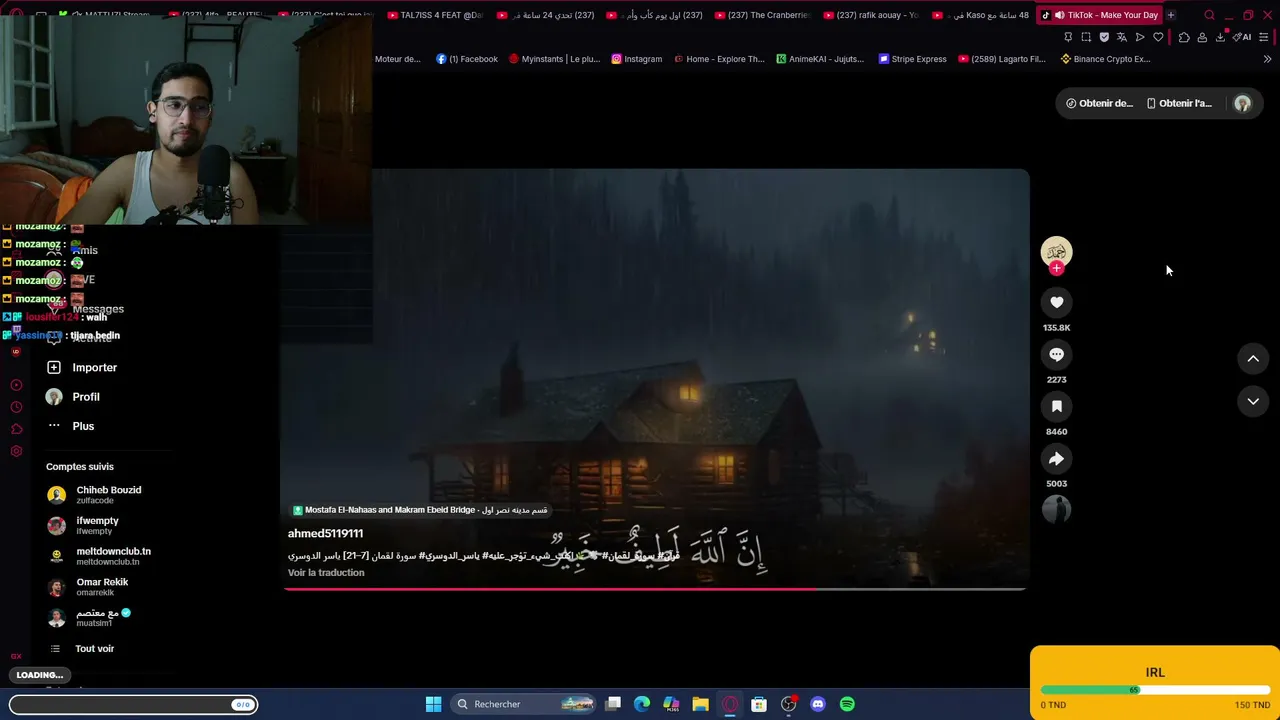Image resolution: width=1280 pixels, height=720 pixels.
Task: Click the ahmed5119111 username on the video
Action: coord(325,534)
